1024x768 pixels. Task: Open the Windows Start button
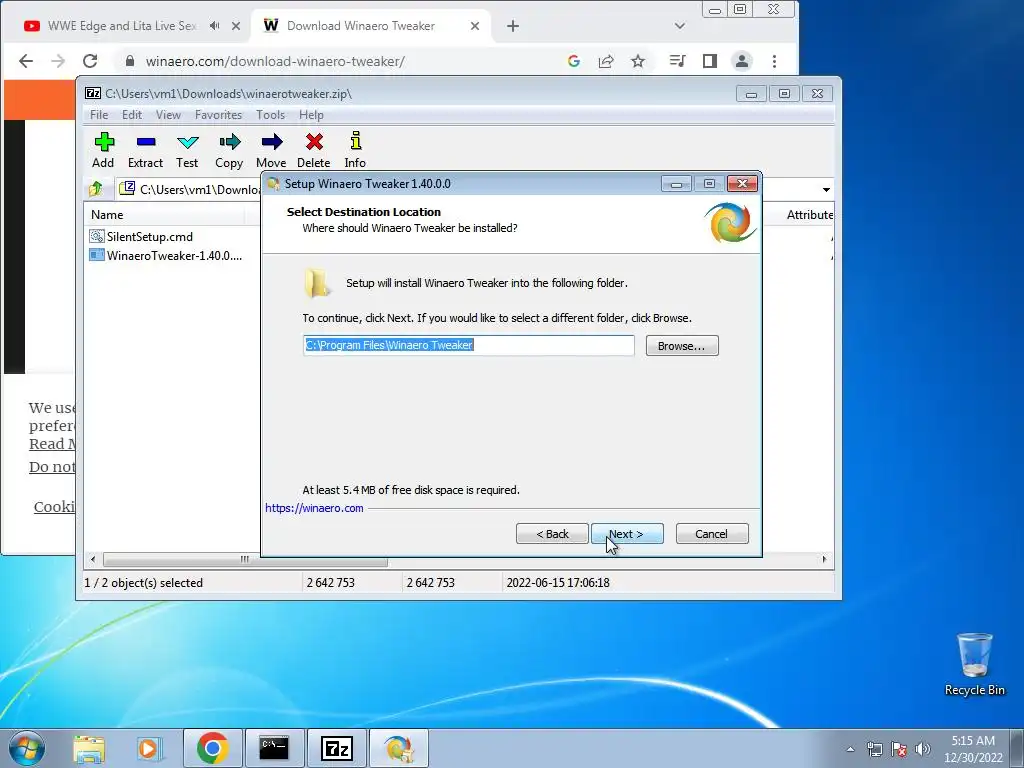[27, 748]
